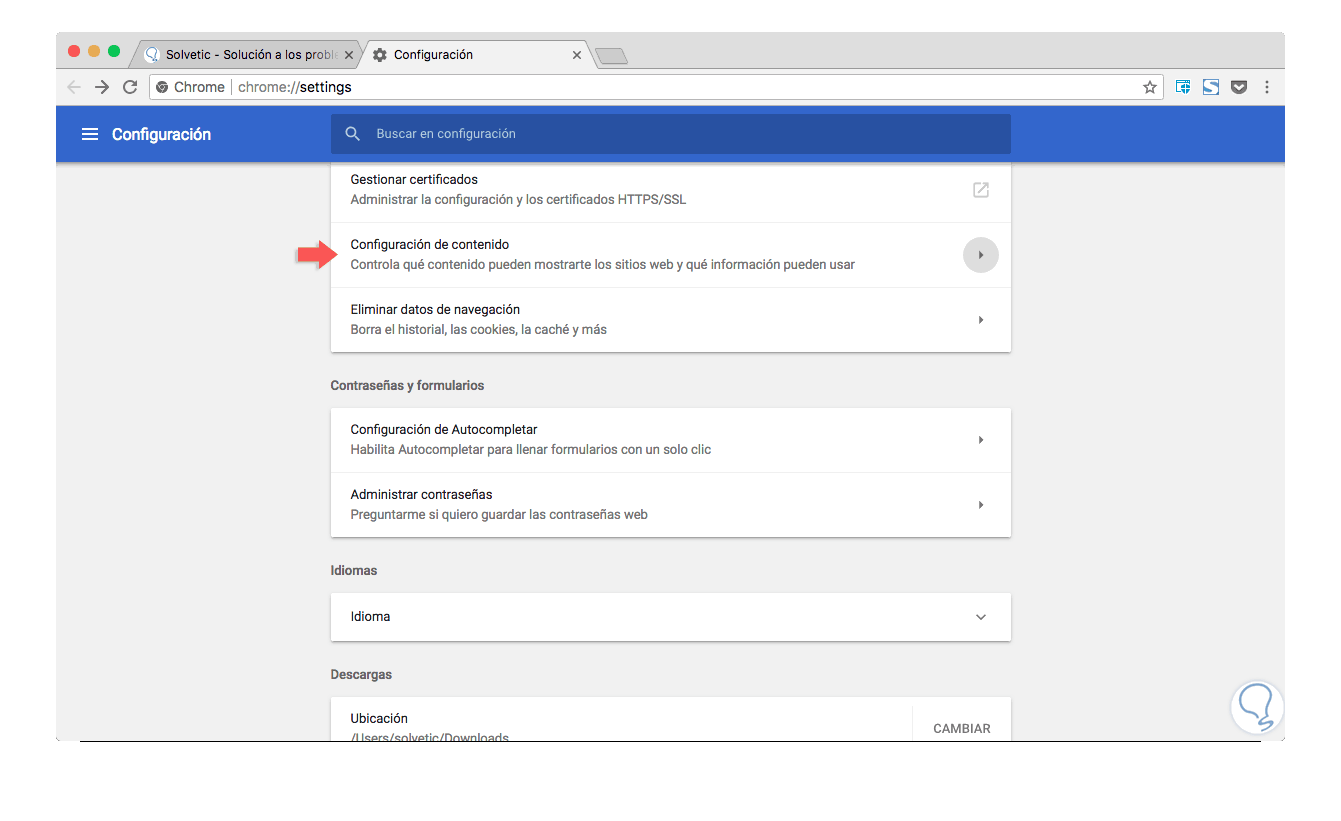
Task: Switch to the Solvetic tab
Action: tap(245, 55)
